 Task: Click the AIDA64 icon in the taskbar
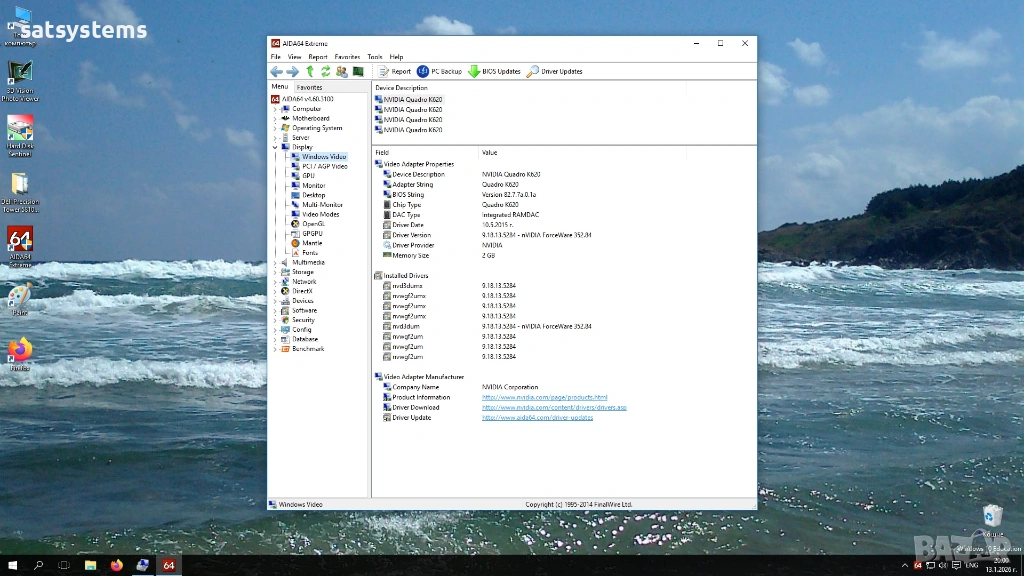coord(169,565)
